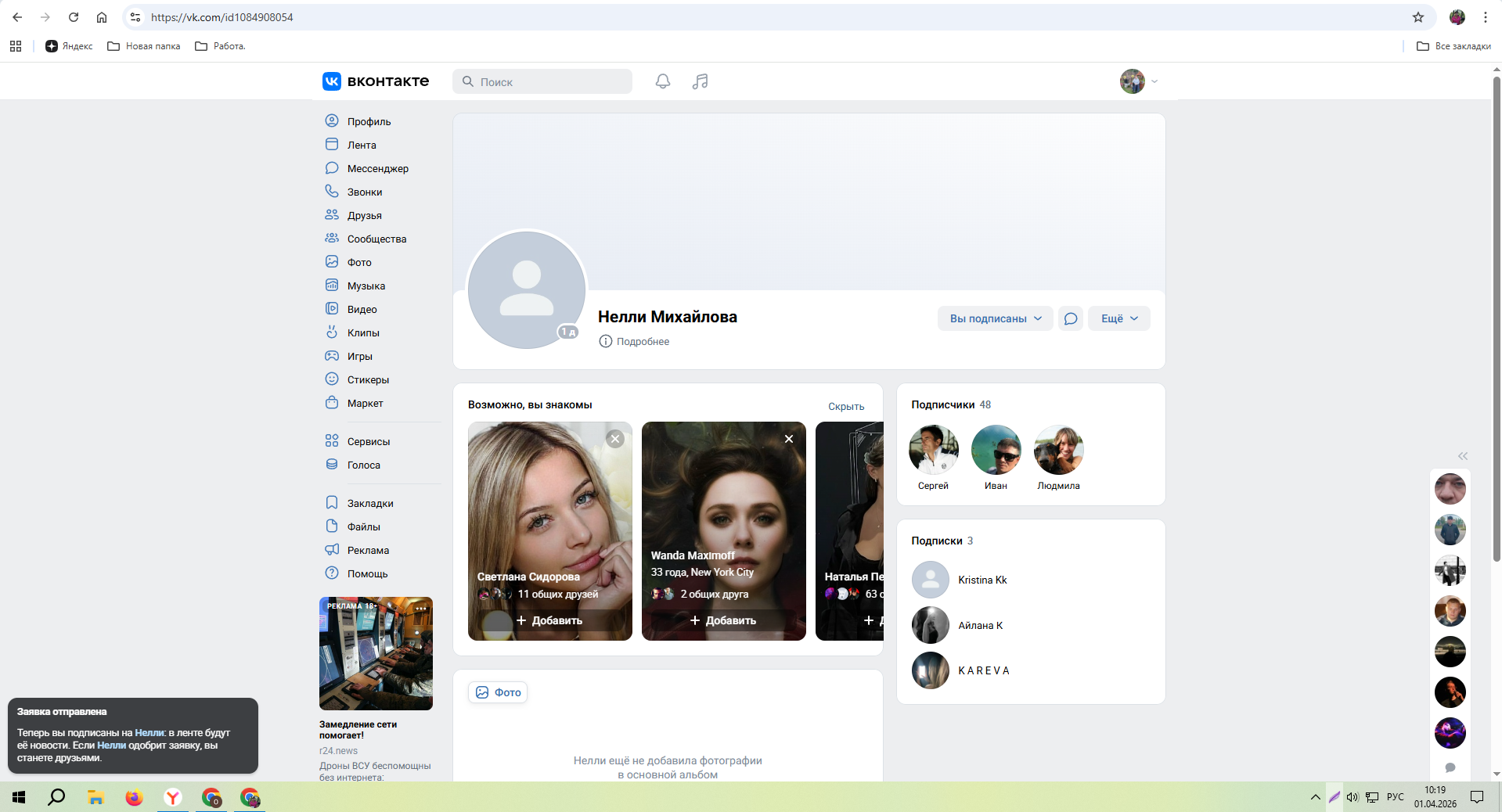Click the Голоса coins icon
This screenshot has height=812, width=1502.
coord(332,465)
